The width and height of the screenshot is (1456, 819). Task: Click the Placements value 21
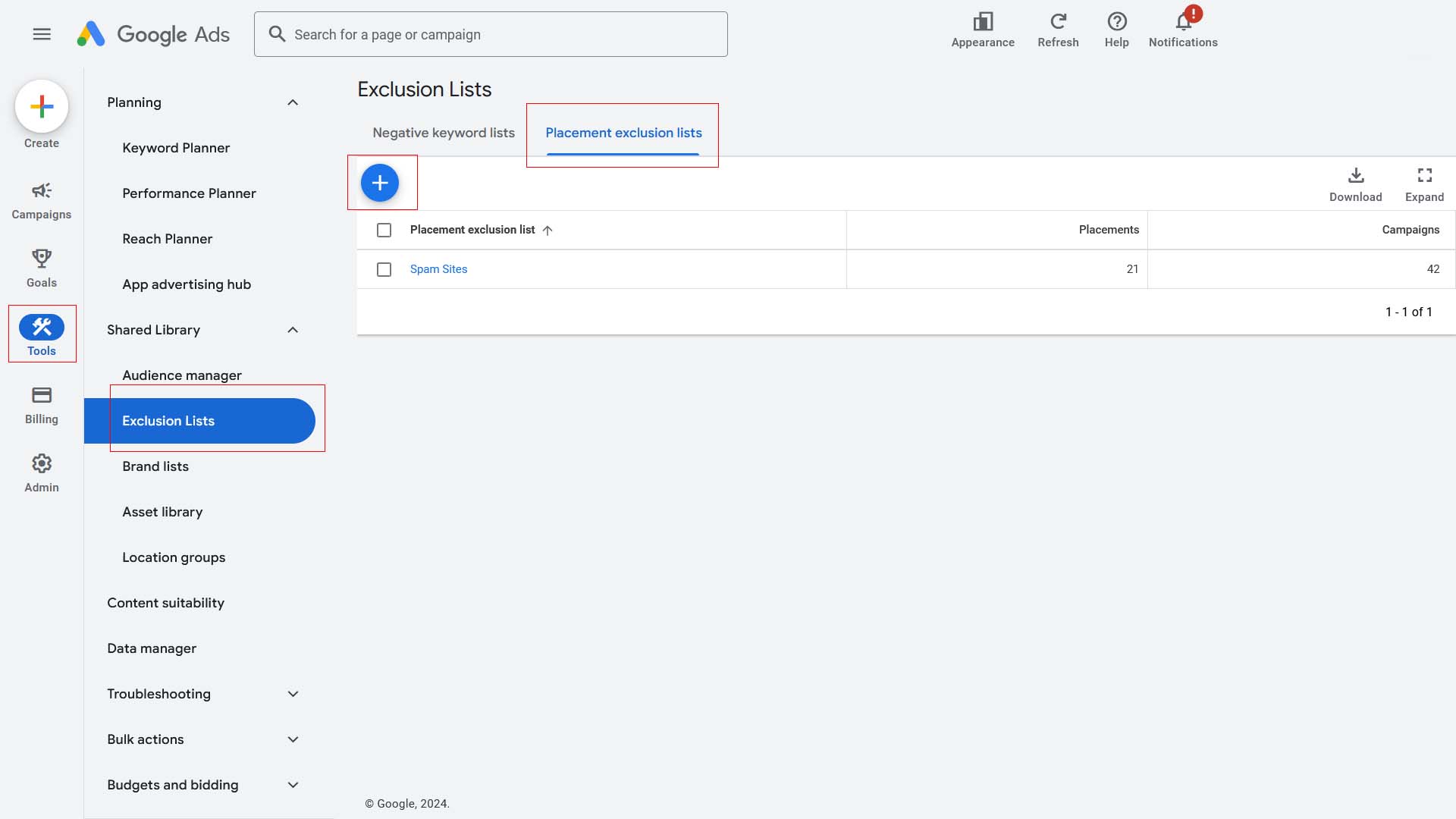click(1132, 269)
